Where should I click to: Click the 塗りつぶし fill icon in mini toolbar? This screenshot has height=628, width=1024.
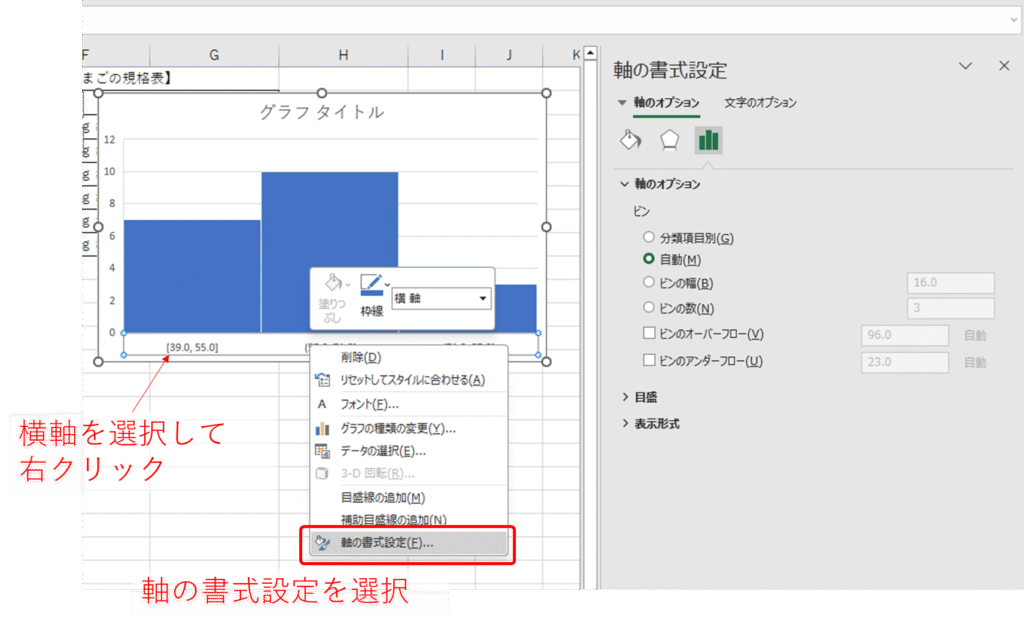coord(329,286)
